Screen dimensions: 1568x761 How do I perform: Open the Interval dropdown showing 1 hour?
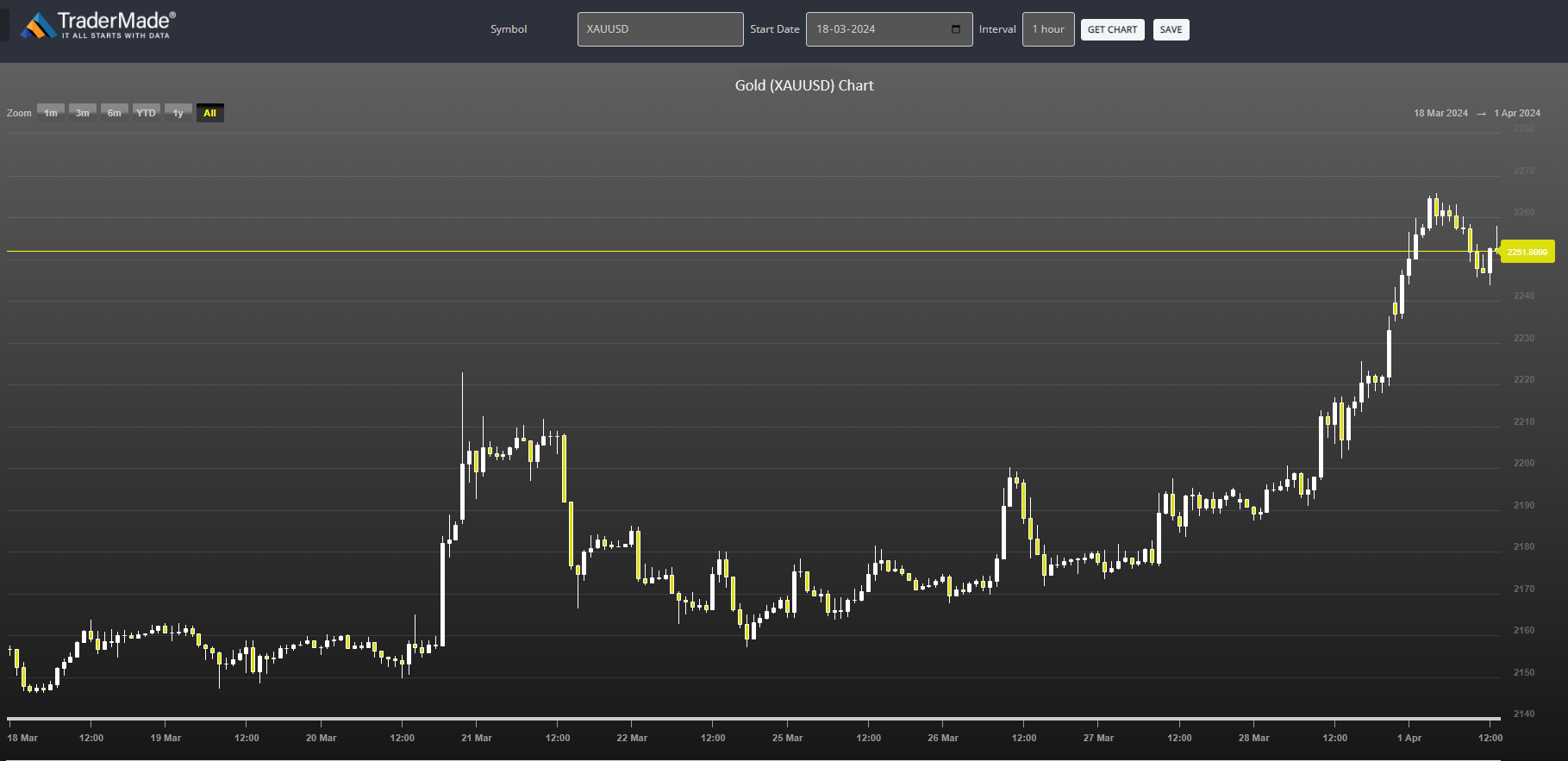(x=1048, y=29)
